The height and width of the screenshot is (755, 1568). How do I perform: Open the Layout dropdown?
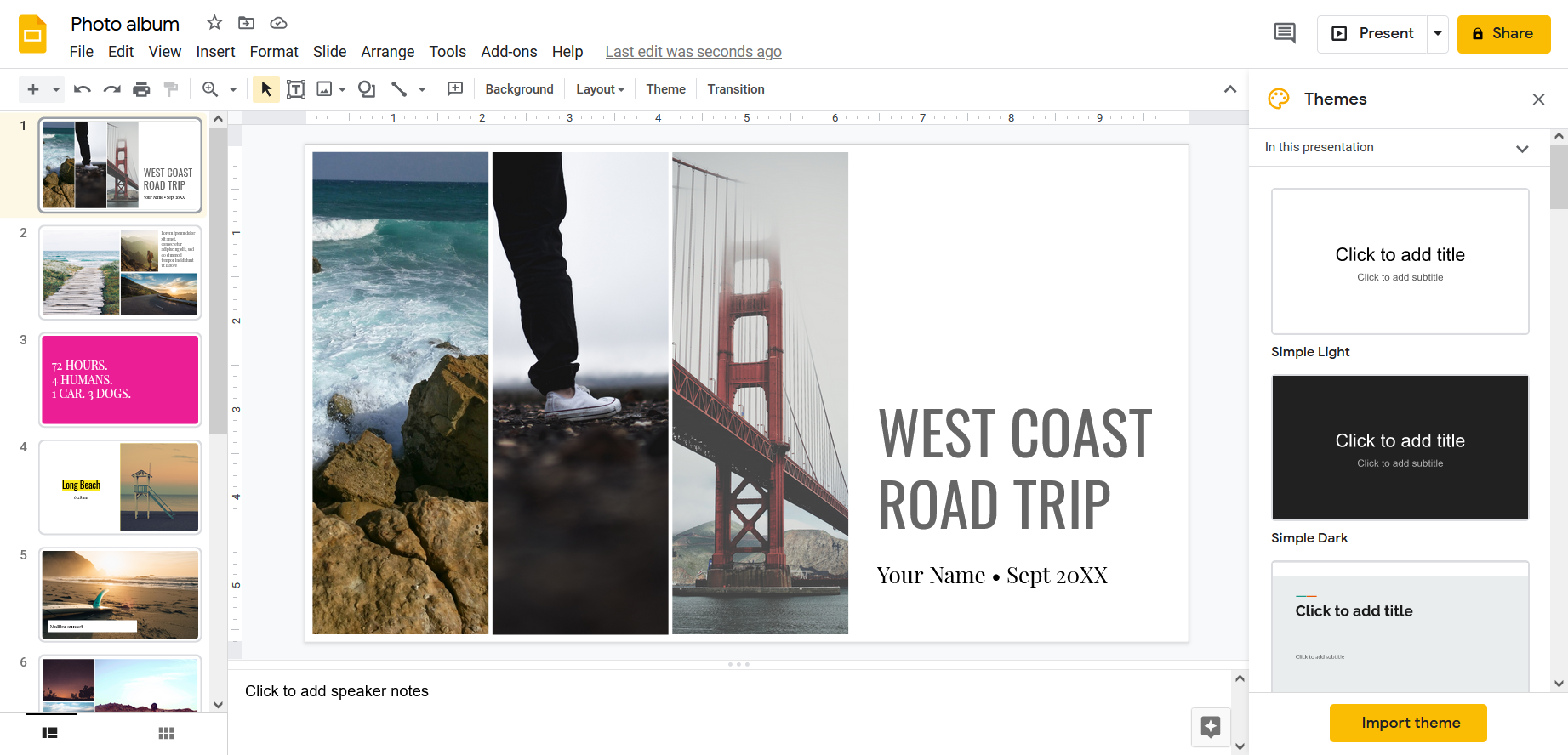(x=600, y=89)
